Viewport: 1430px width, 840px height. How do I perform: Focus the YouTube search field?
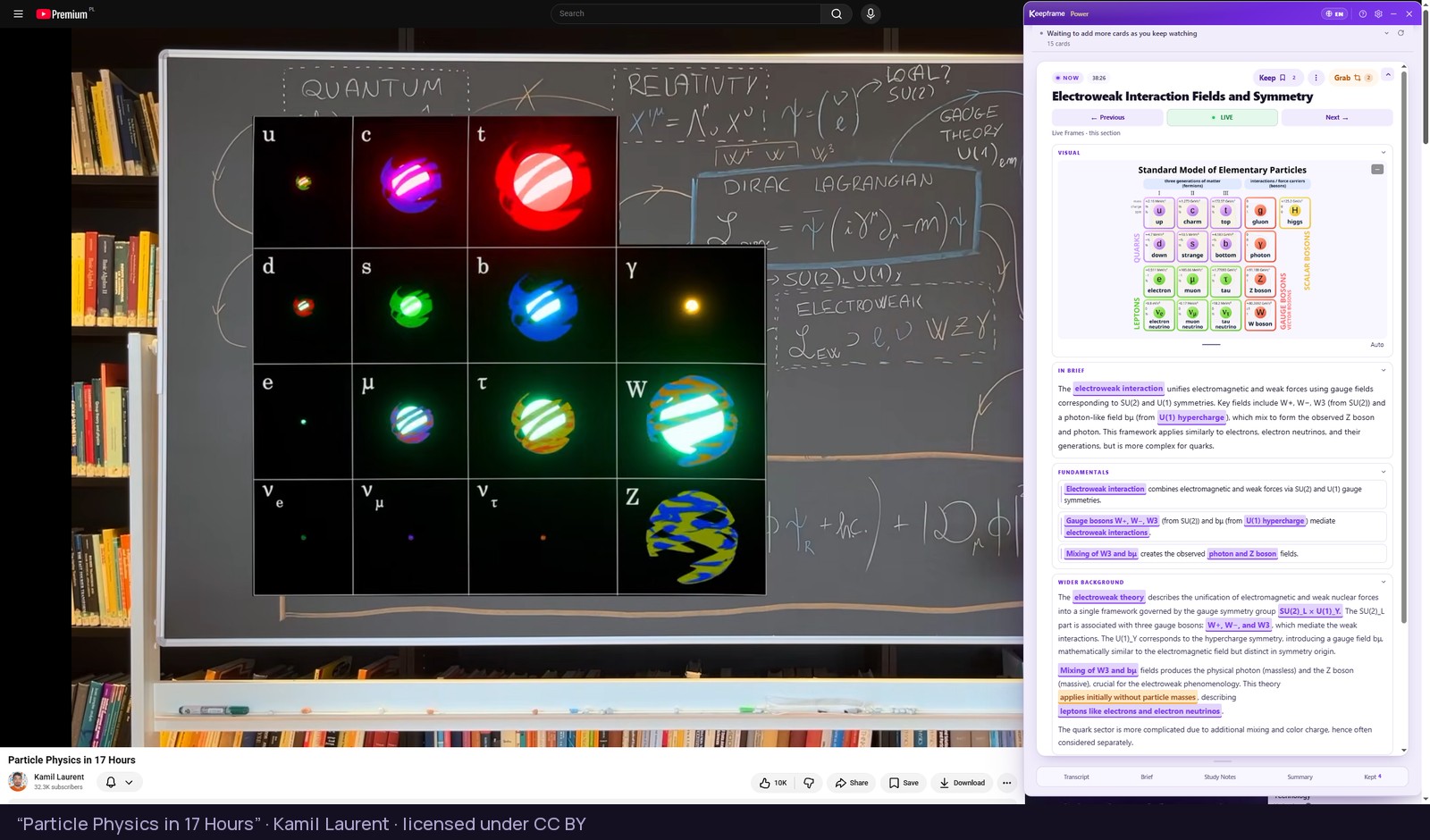tap(686, 13)
